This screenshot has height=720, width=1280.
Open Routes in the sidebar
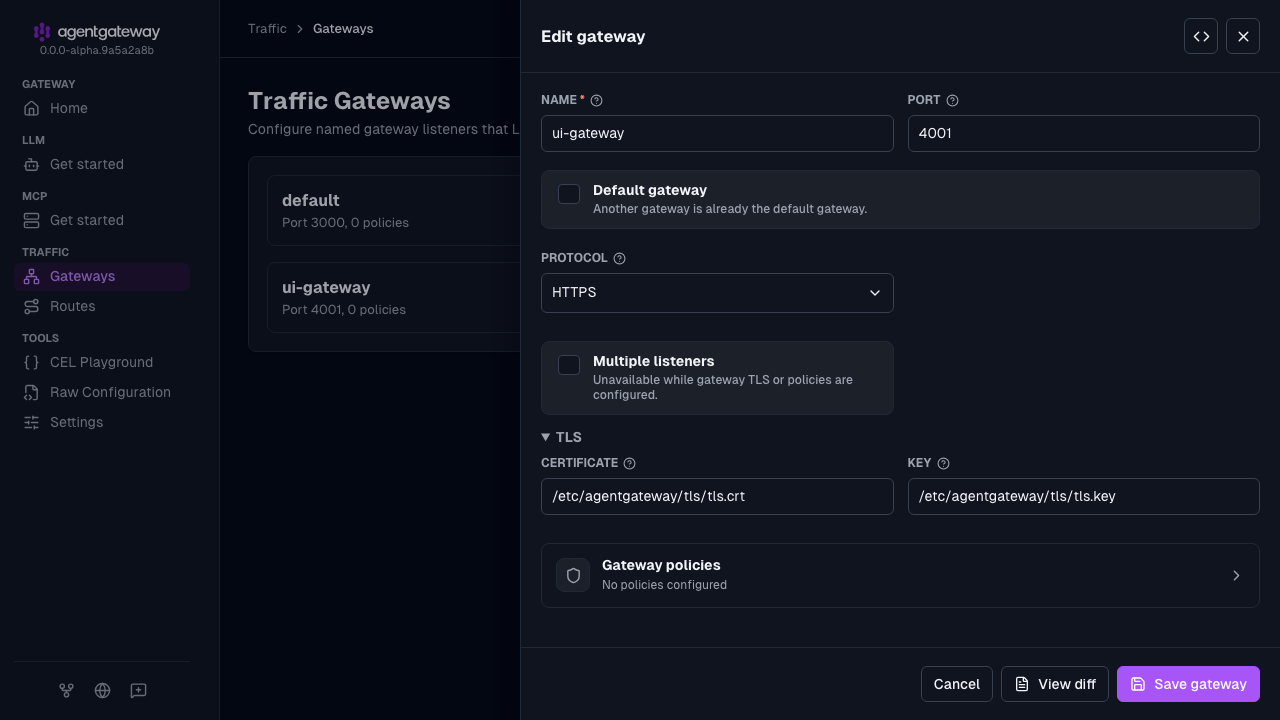102,306
